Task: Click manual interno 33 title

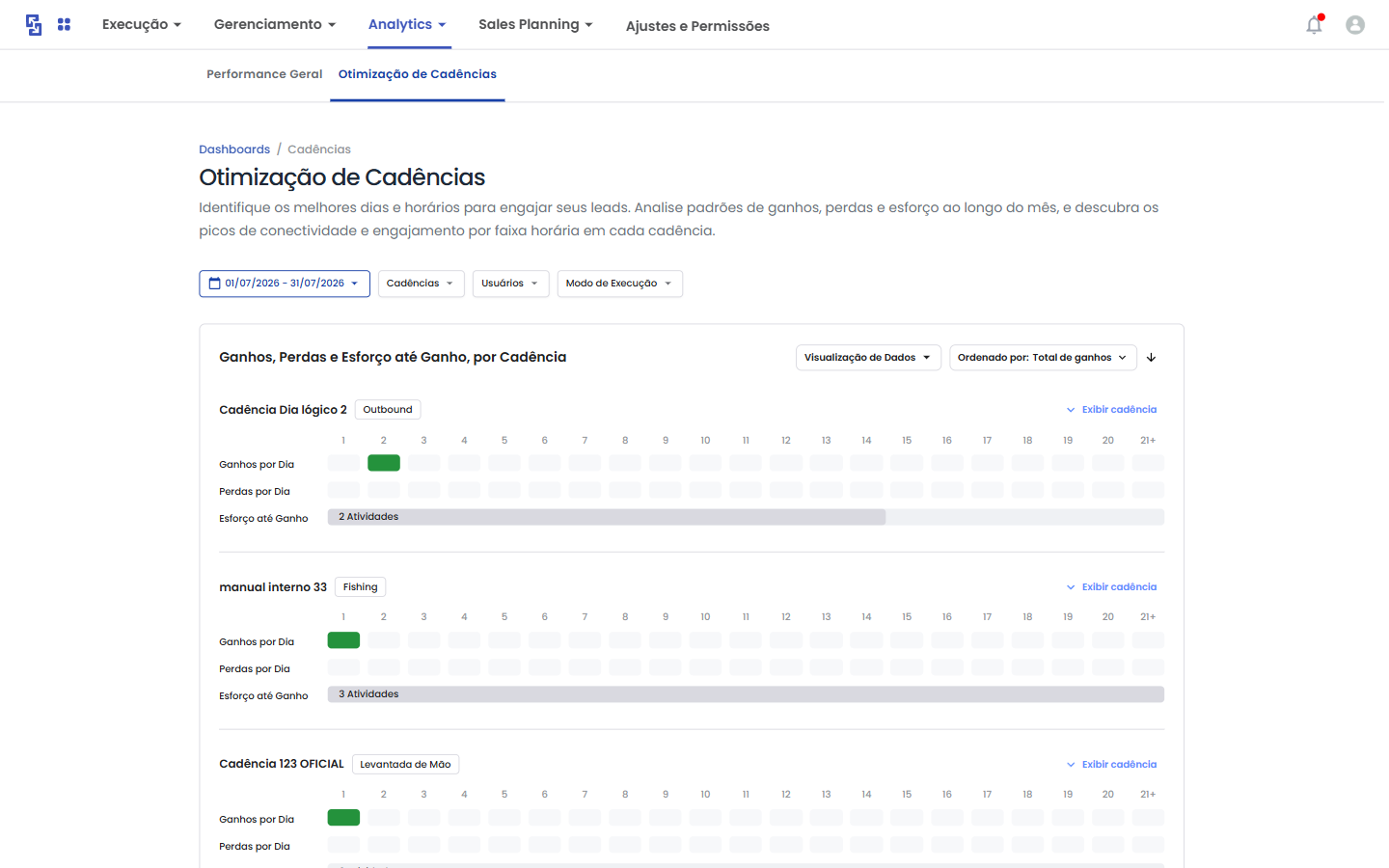Action: tap(273, 587)
